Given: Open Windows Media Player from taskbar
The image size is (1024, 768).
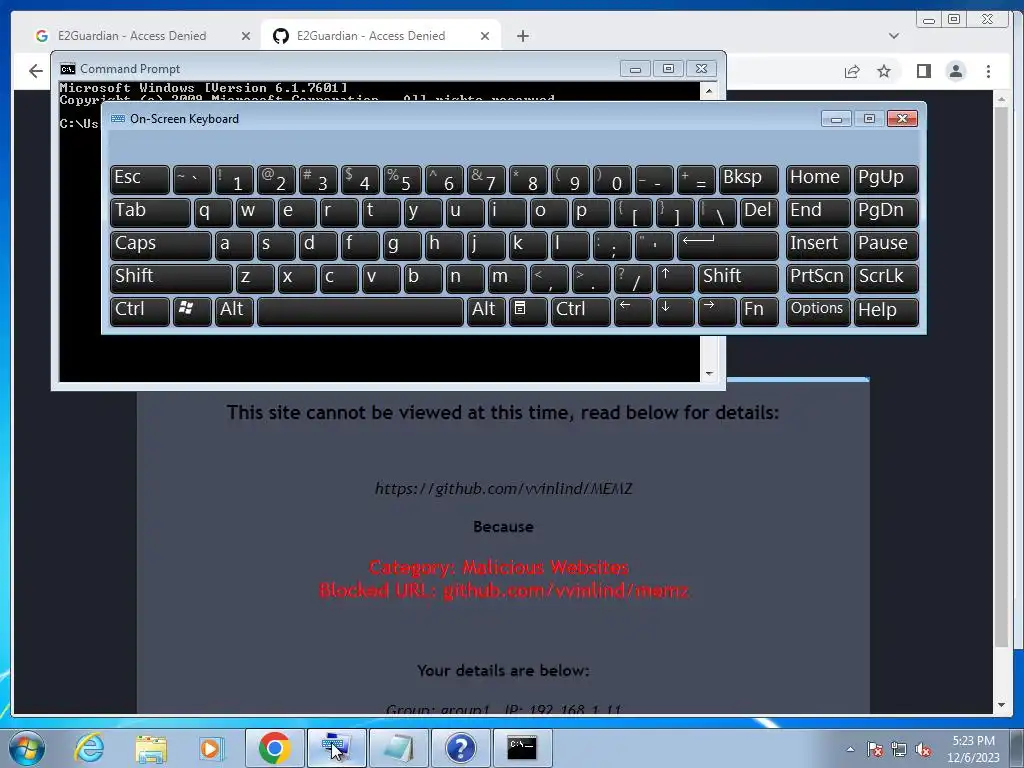Looking at the screenshot, I should tap(211, 748).
